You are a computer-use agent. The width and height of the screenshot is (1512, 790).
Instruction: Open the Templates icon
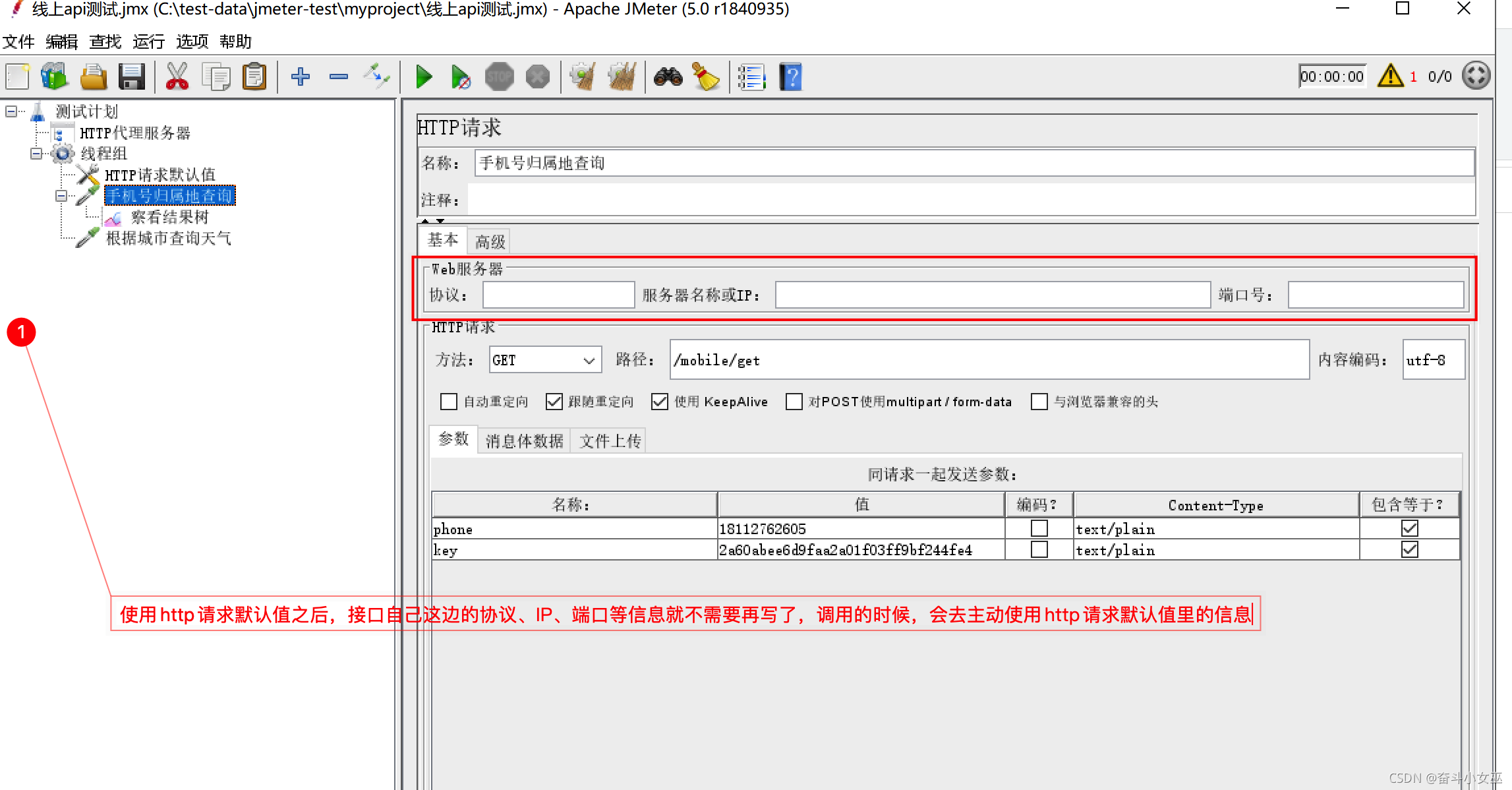tap(55, 76)
